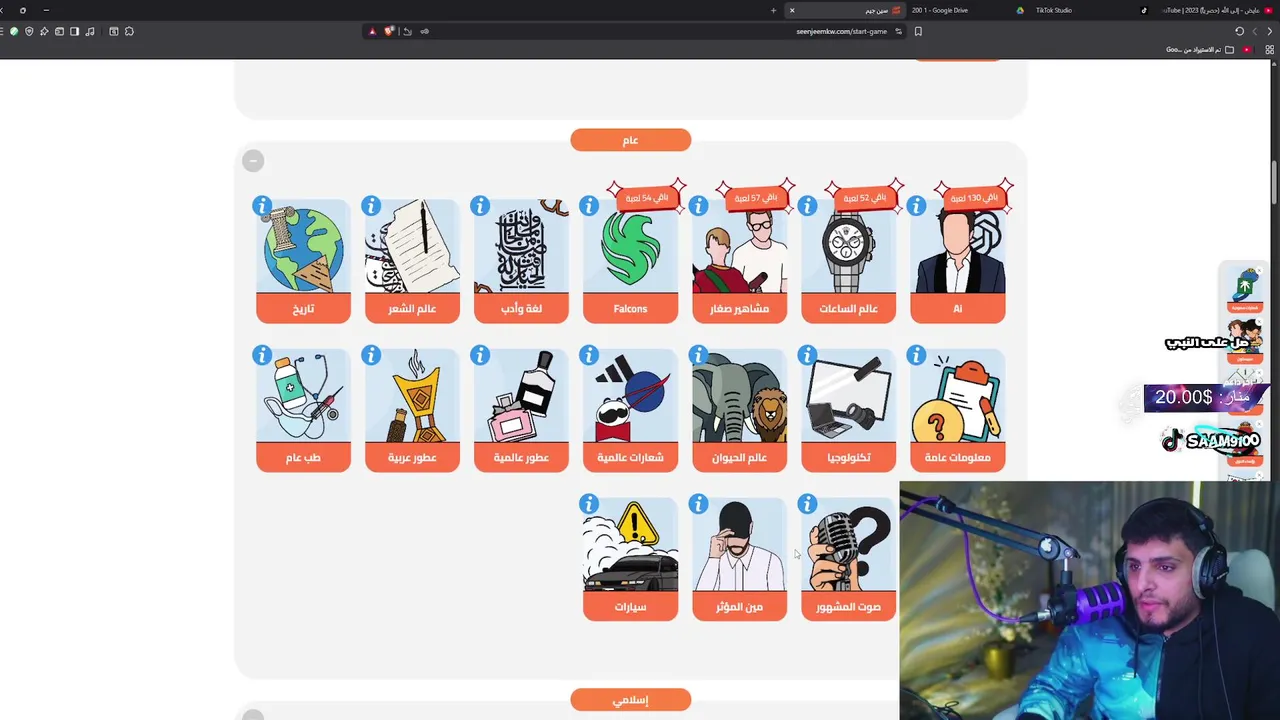The height and width of the screenshot is (720, 1280).
Task: Choose the Falcons category card
Action: pos(630,261)
